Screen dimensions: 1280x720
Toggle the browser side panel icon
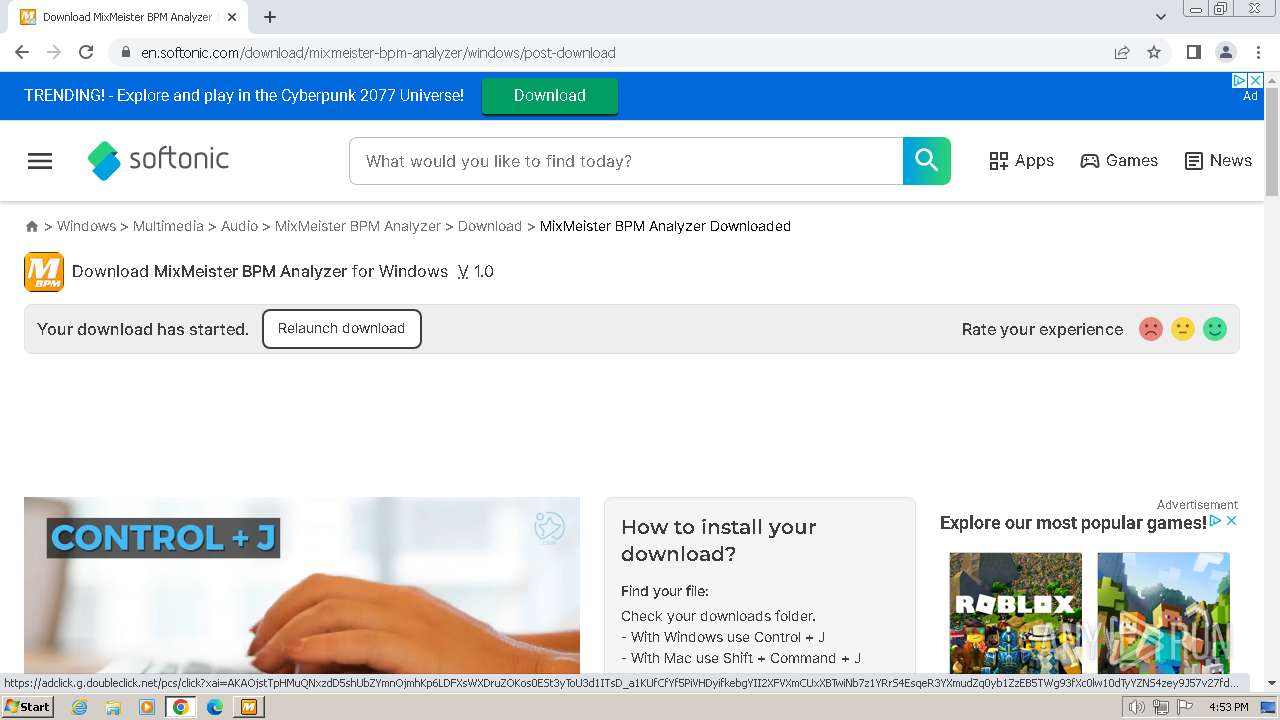(x=1194, y=52)
